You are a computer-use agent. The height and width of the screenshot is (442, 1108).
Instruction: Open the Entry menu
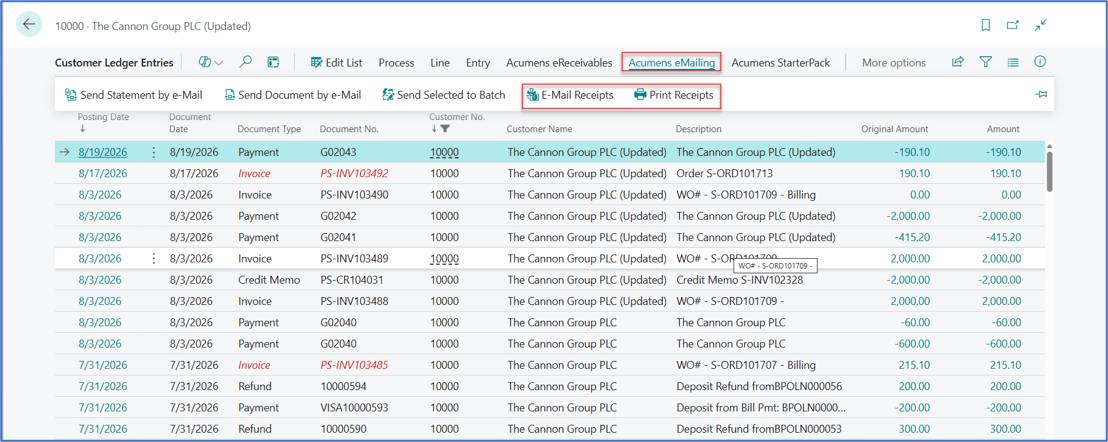click(x=478, y=63)
